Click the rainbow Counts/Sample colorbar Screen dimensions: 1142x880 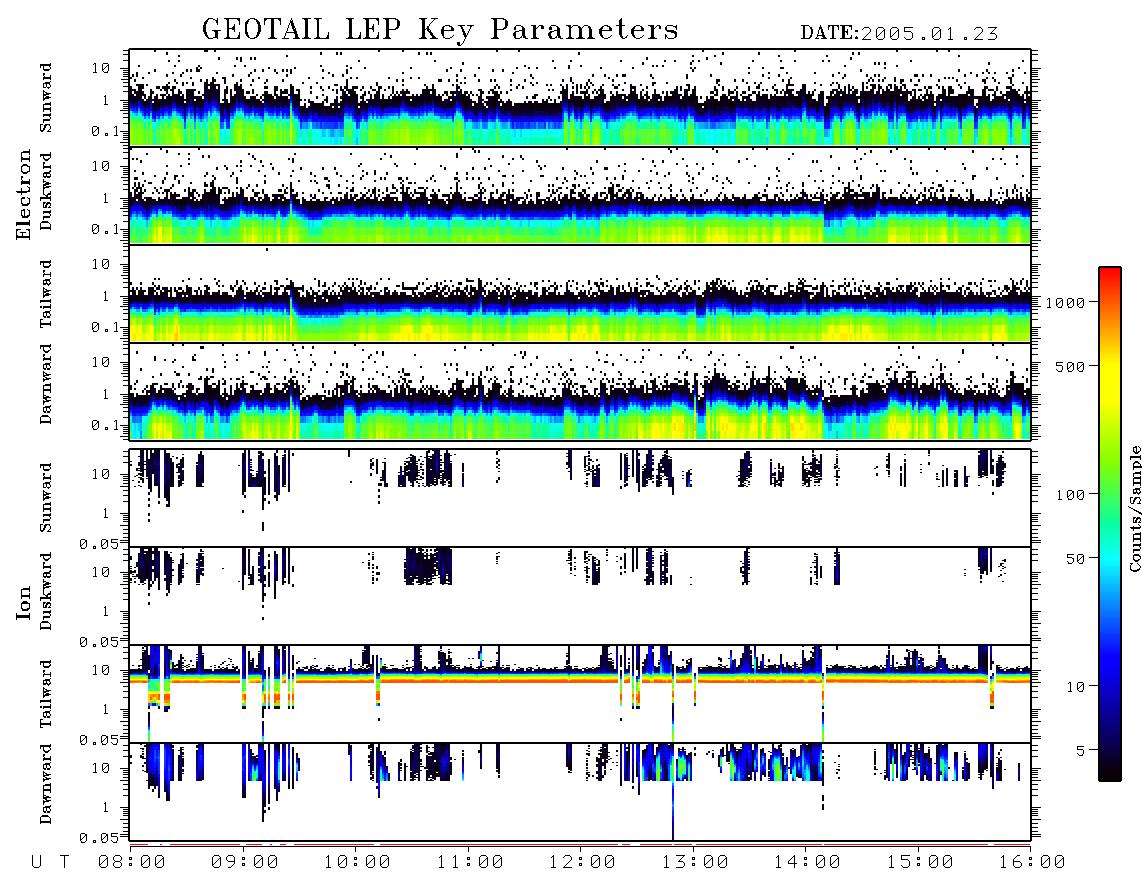1109,524
